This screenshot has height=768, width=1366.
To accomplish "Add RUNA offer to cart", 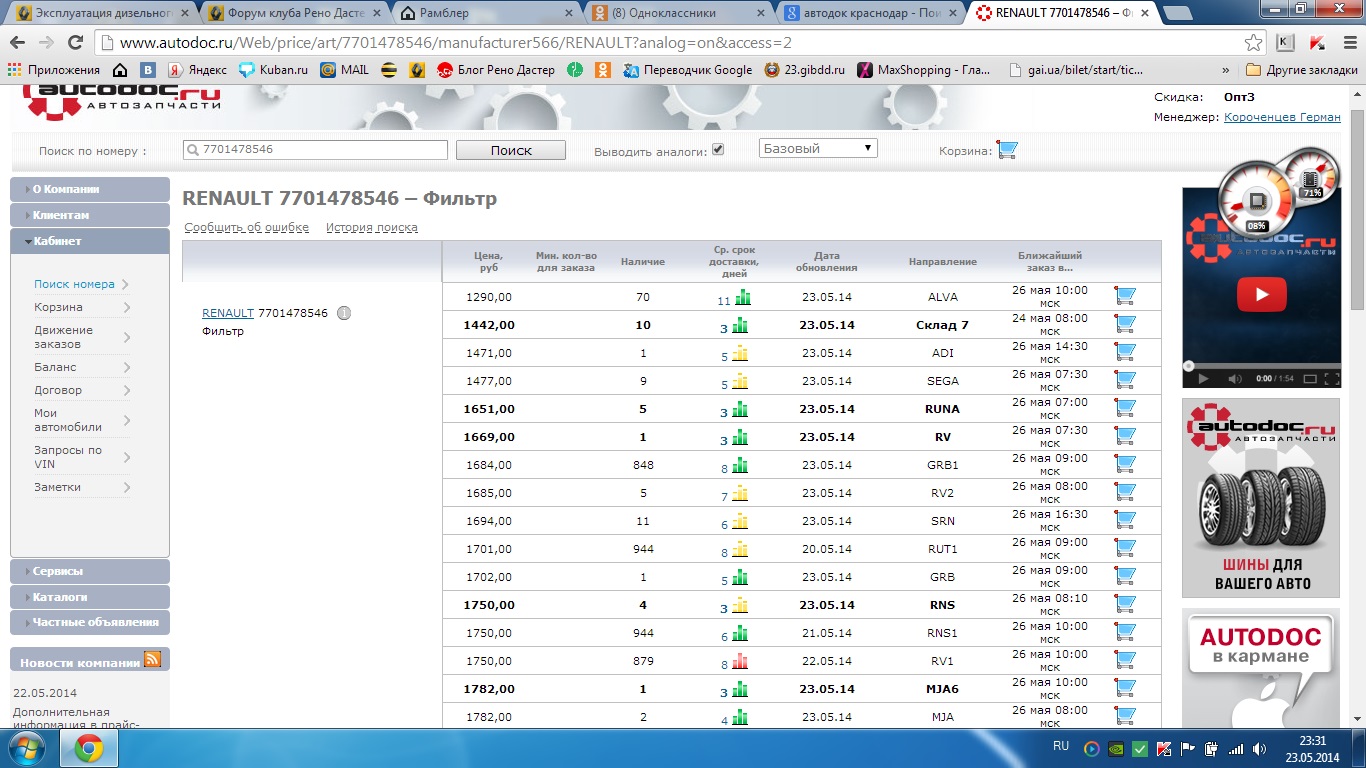I will (x=1125, y=408).
